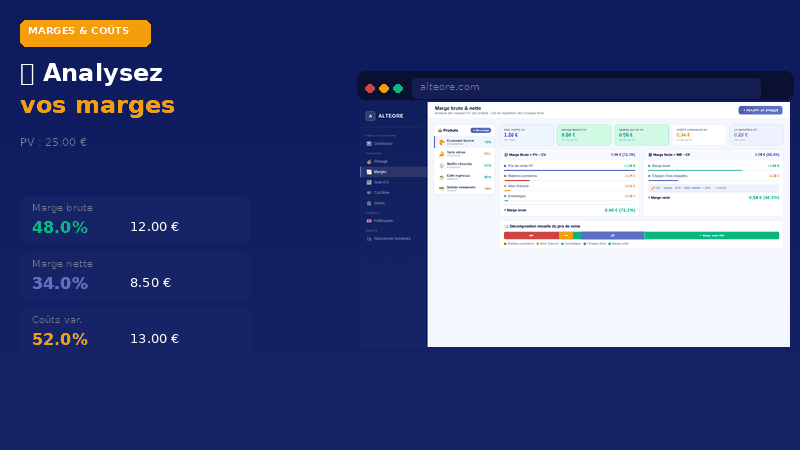Click the Marge brute 48.0% card
Viewport: 800px width, 450px height.
tap(135, 219)
